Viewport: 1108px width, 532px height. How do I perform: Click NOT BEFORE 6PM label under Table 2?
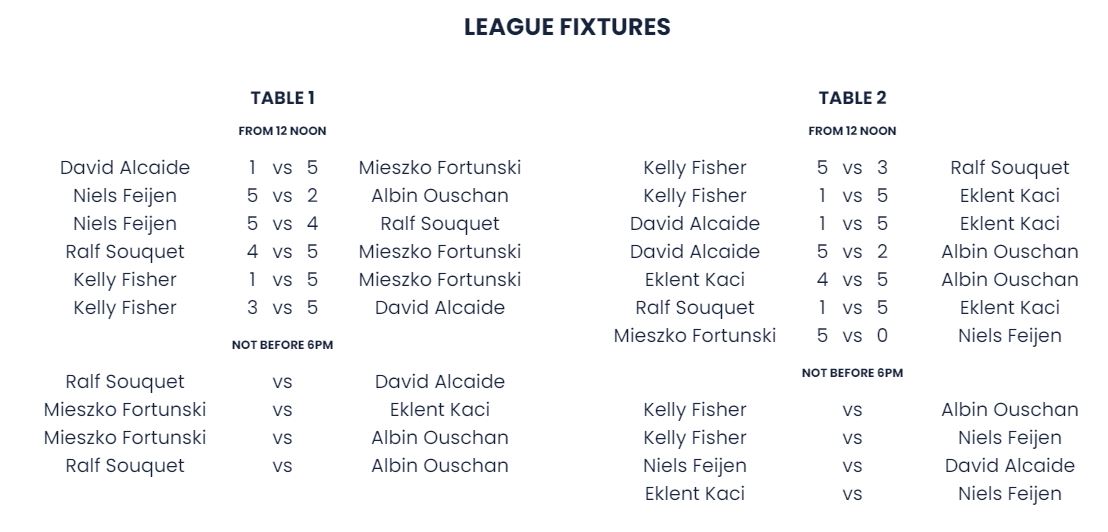point(852,373)
